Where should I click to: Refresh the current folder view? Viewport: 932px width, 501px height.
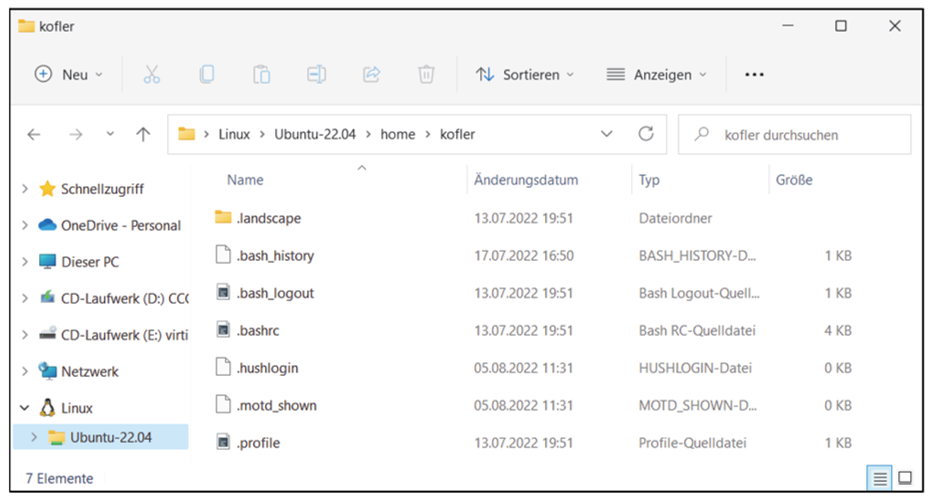click(646, 134)
